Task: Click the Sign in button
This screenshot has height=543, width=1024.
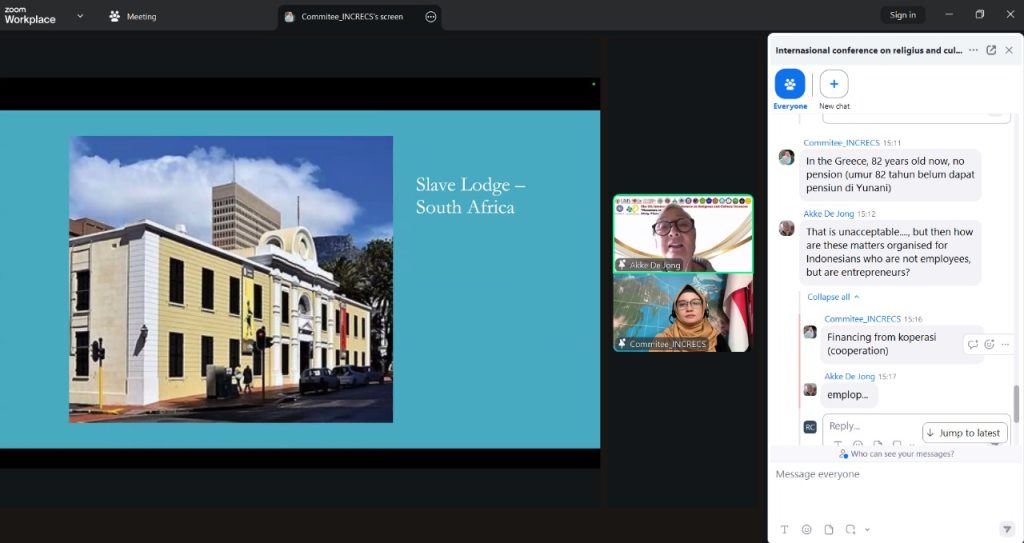Action: 902,15
